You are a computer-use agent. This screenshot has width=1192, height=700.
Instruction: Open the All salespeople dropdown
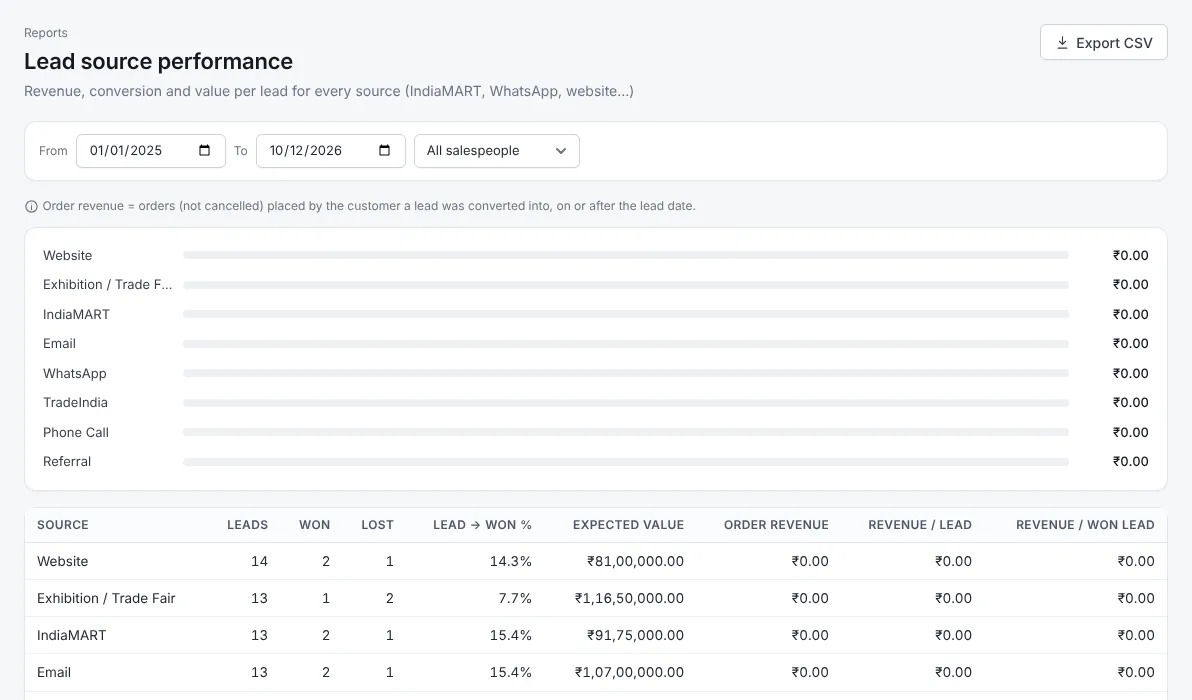[x=496, y=150]
